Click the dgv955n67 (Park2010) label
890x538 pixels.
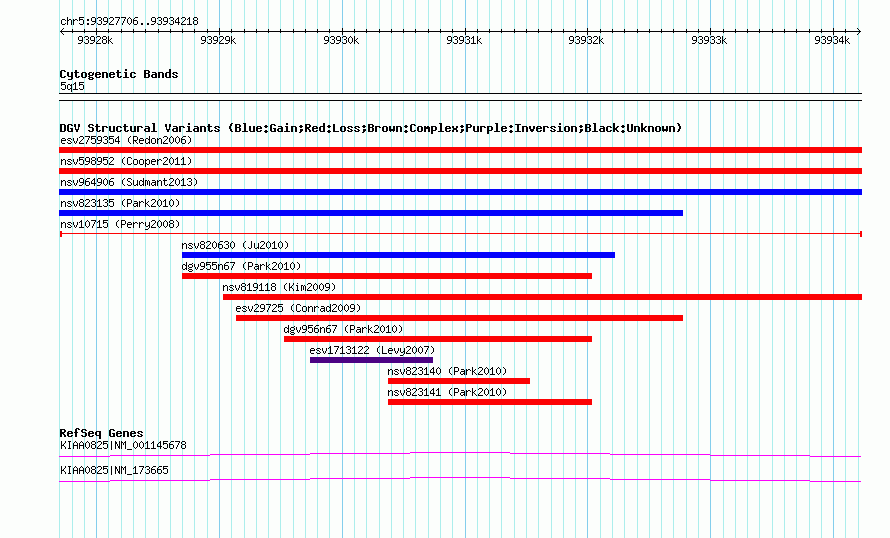click(x=241, y=266)
